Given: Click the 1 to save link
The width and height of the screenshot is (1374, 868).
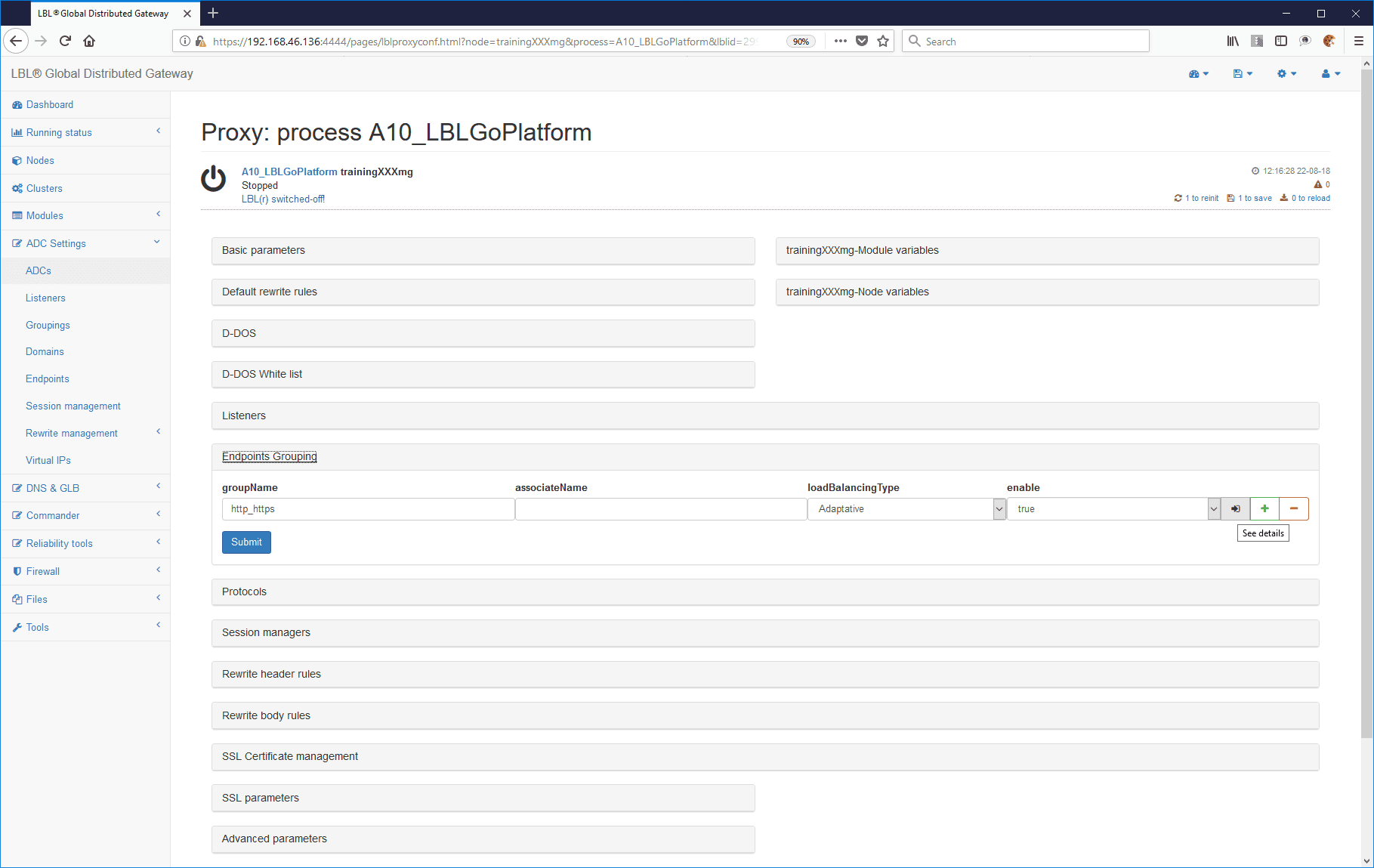Looking at the screenshot, I should (1249, 199).
